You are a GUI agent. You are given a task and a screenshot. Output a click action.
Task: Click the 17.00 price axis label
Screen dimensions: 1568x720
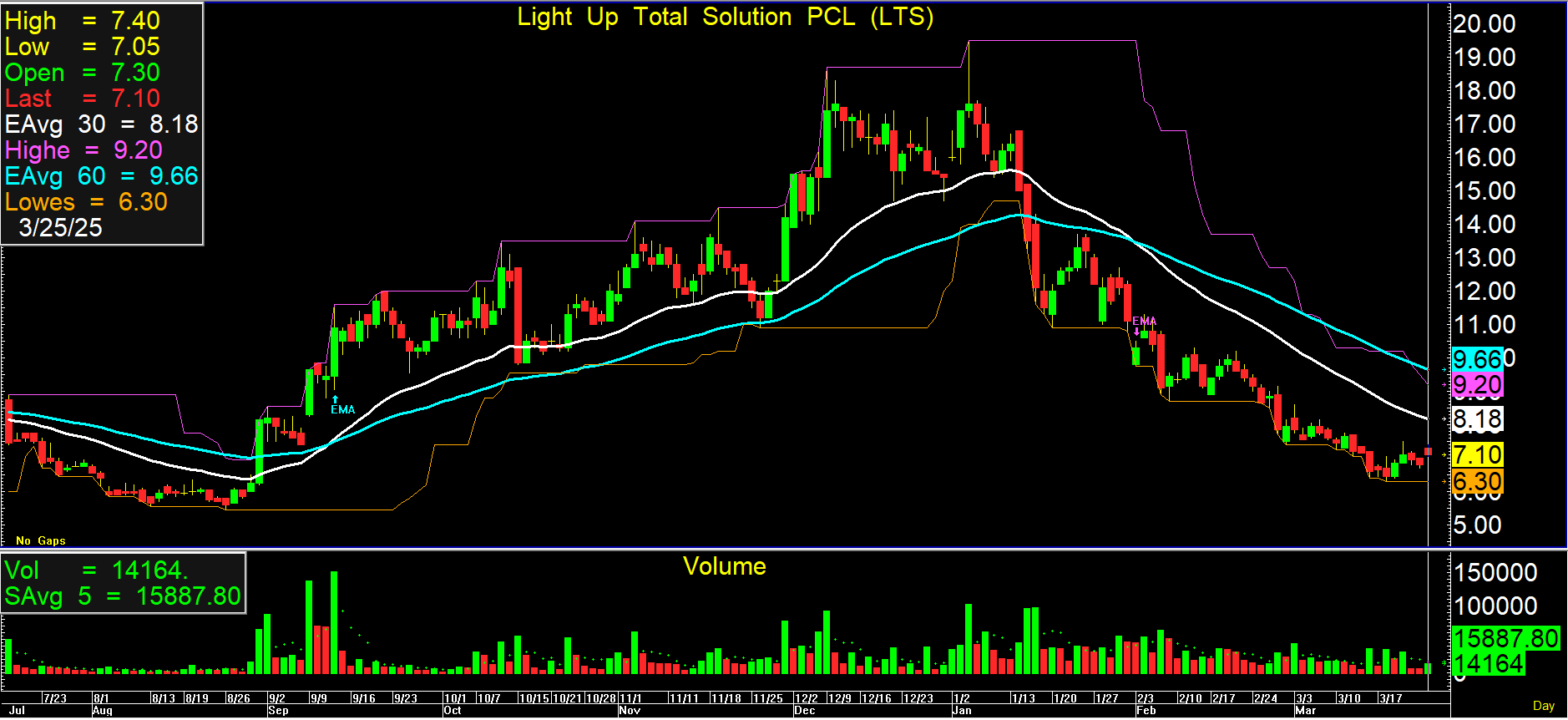pyautogui.click(x=1485, y=124)
